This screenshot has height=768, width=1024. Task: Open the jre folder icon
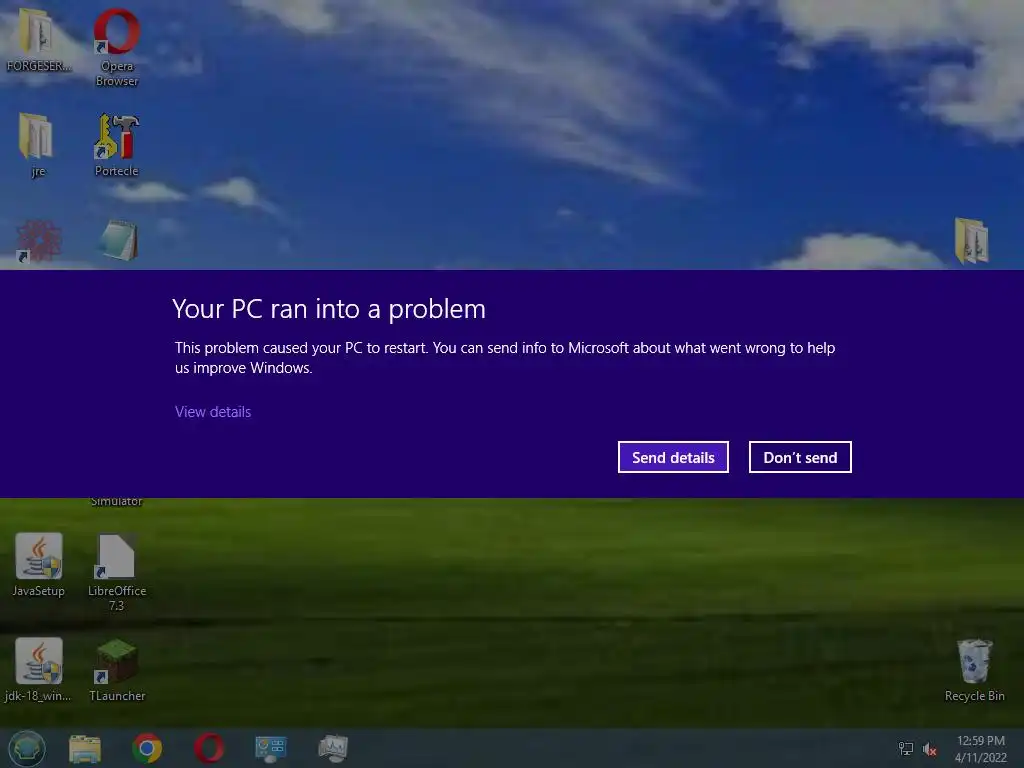(37, 144)
